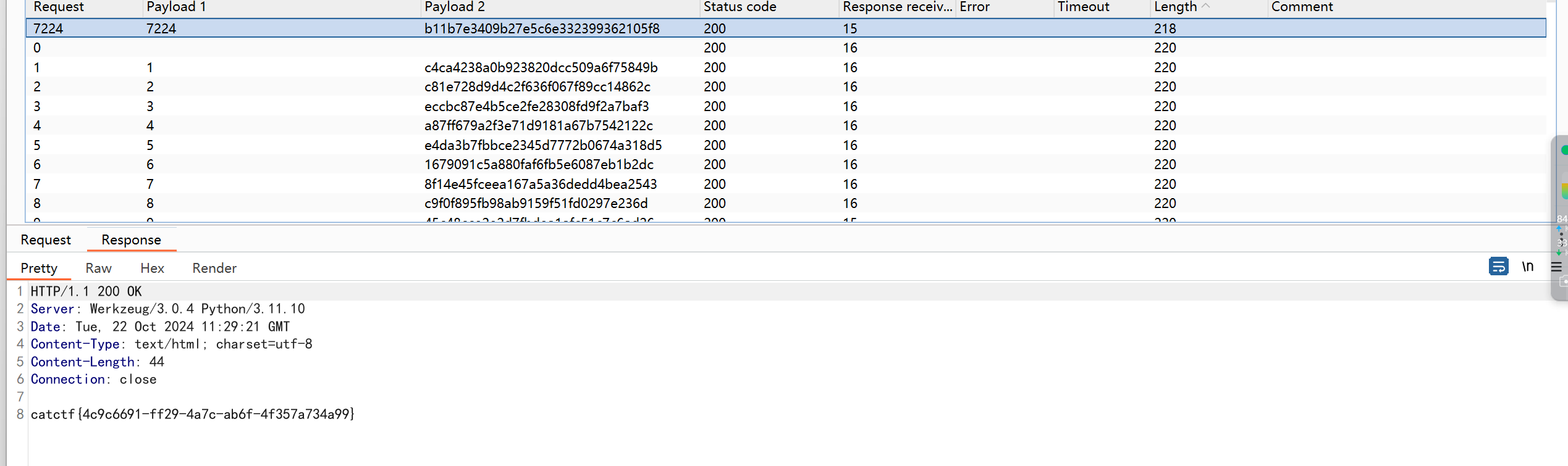Click the Content-Length header line
The image size is (1568, 466).
[x=98, y=362]
